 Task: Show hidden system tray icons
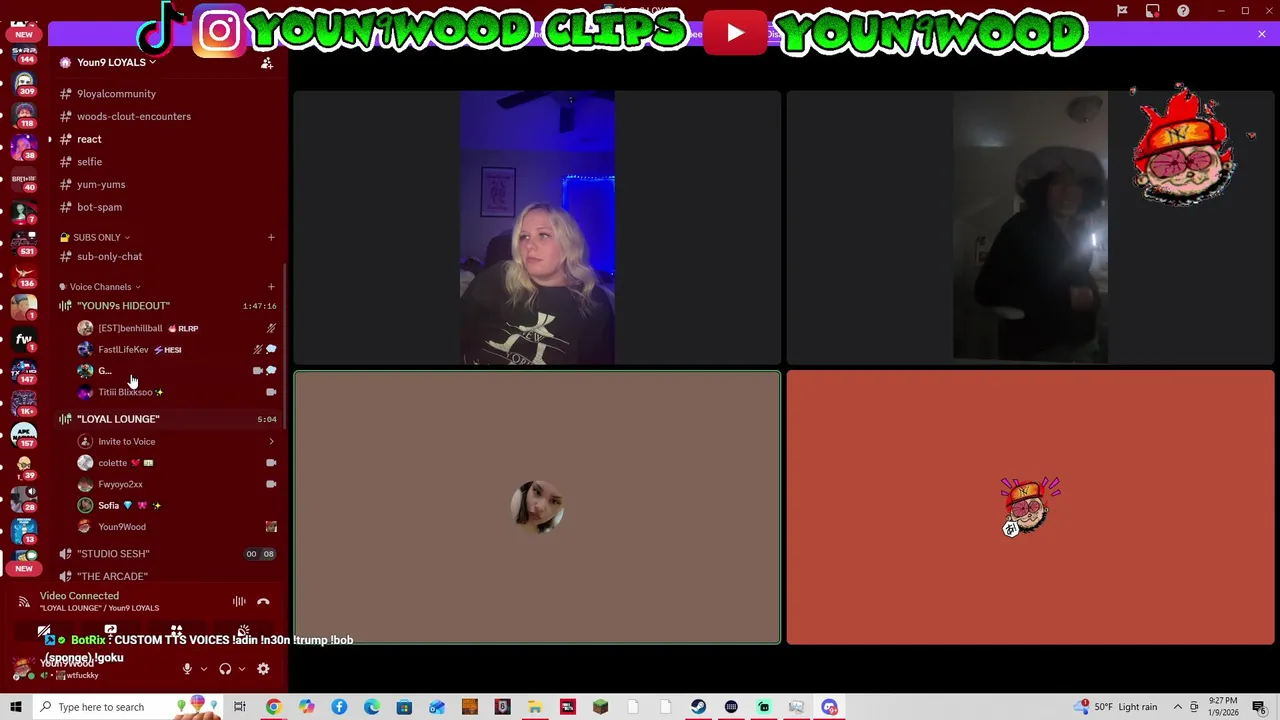1176,707
